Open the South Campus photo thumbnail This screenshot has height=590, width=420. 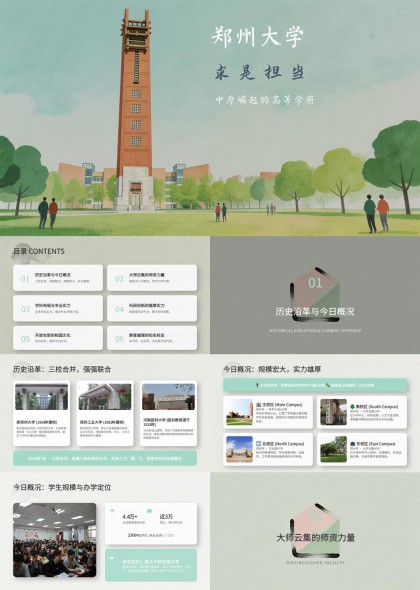[333, 412]
